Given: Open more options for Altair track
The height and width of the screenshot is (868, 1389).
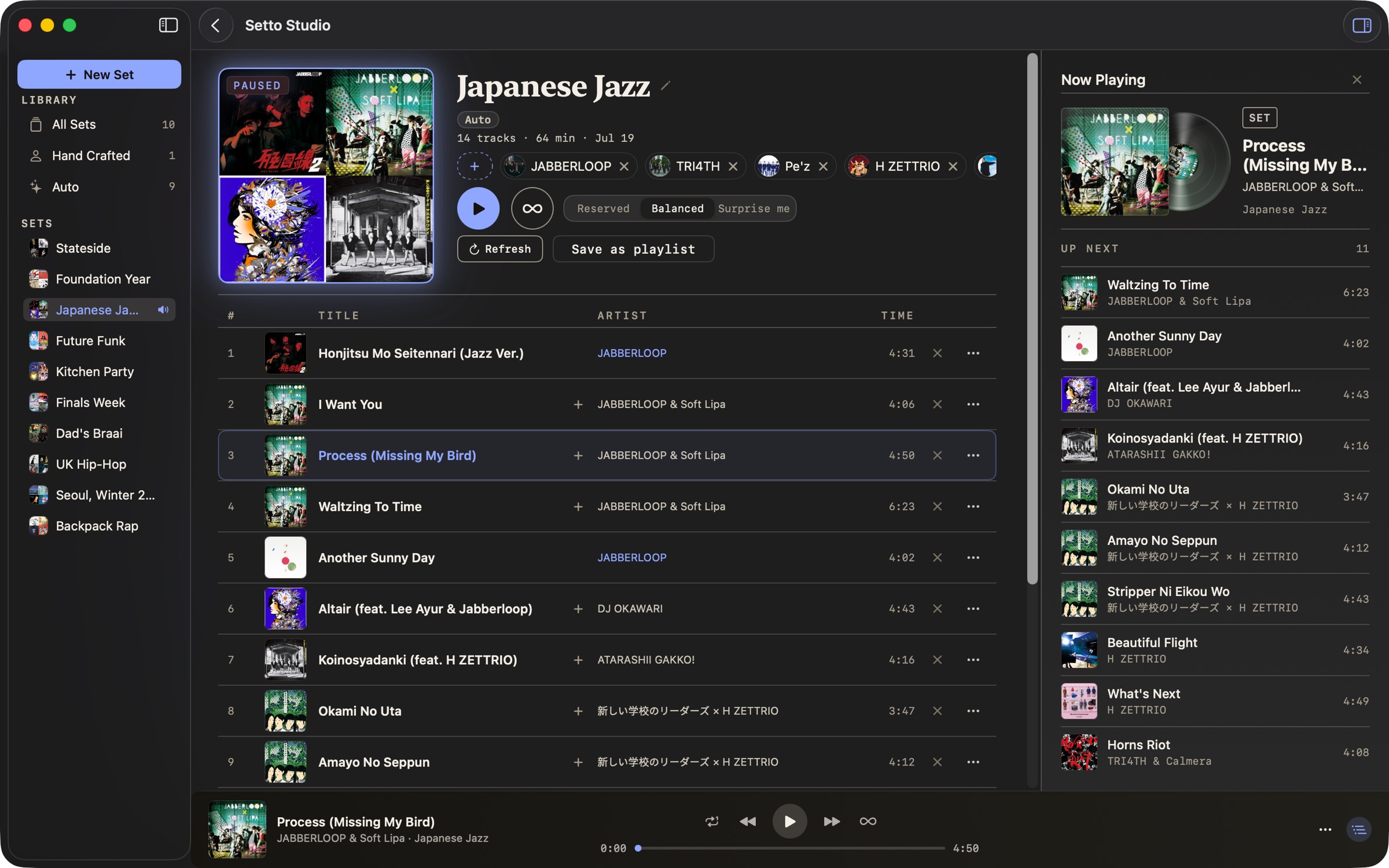Looking at the screenshot, I should click(973, 609).
